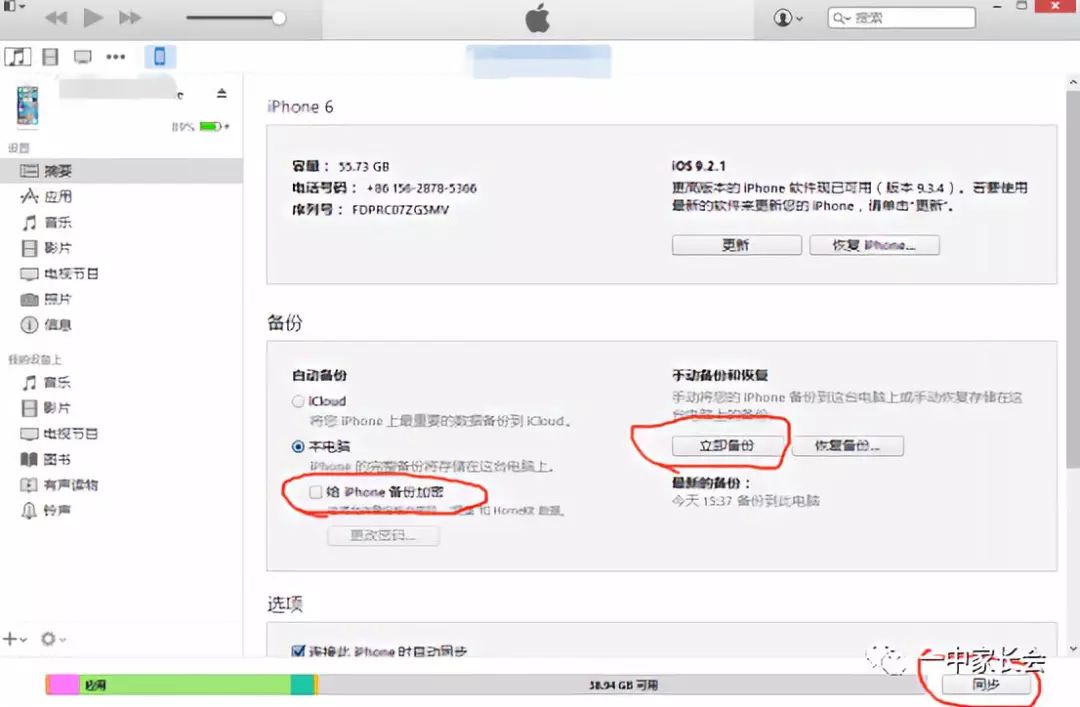Screen dimensions: 1080x707
Task: Open 信息 info in sidebar
Action: pyautogui.click(x=47, y=325)
